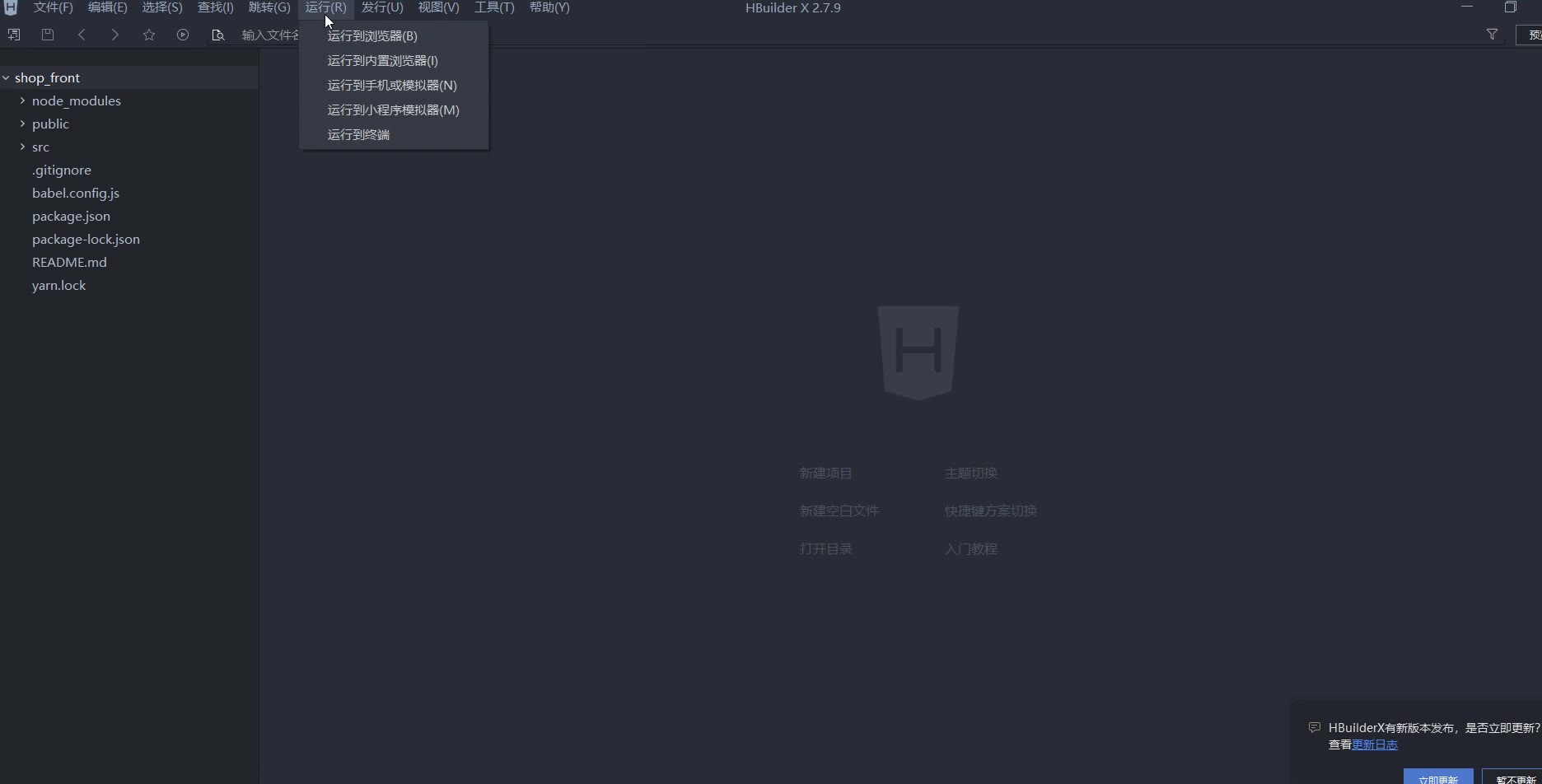Click the HBuilder X logo icon
The image size is (1542, 784).
pos(10,8)
